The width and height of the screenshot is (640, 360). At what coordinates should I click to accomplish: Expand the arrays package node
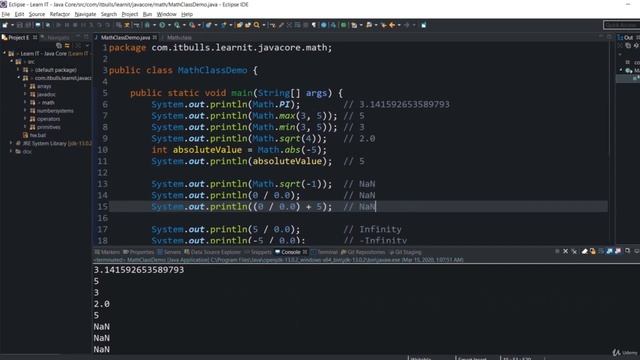click(x=25, y=86)
